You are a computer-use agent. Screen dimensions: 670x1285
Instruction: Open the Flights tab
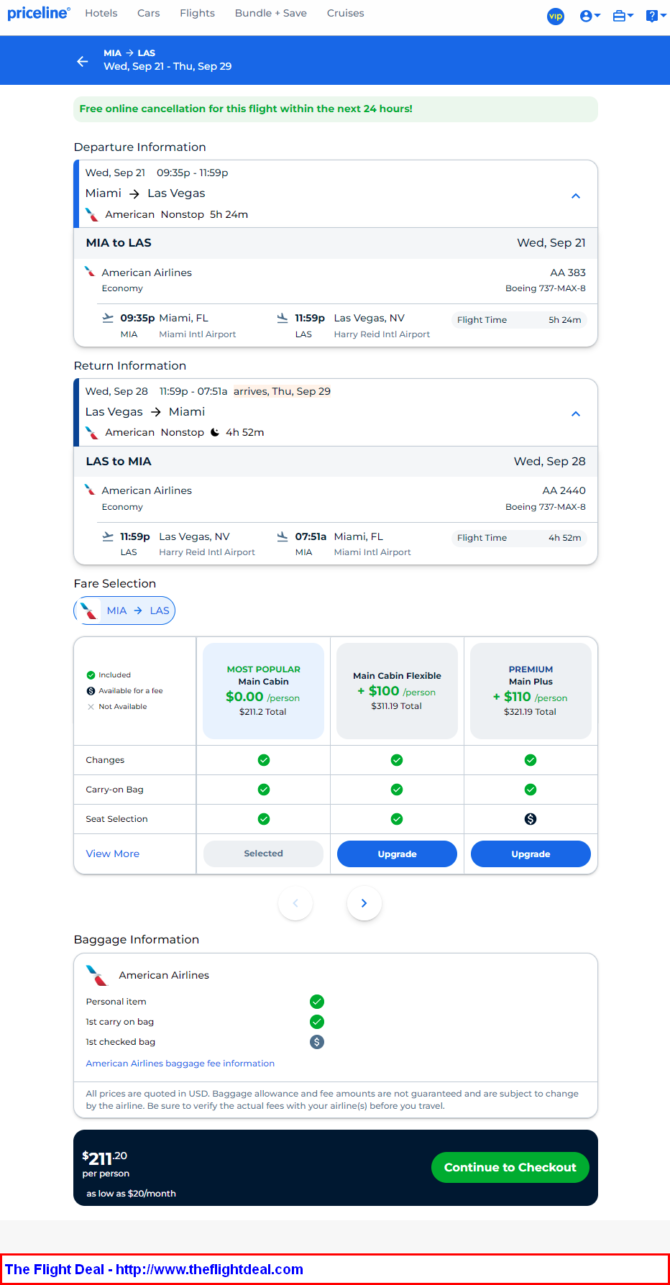pos(197,13)
